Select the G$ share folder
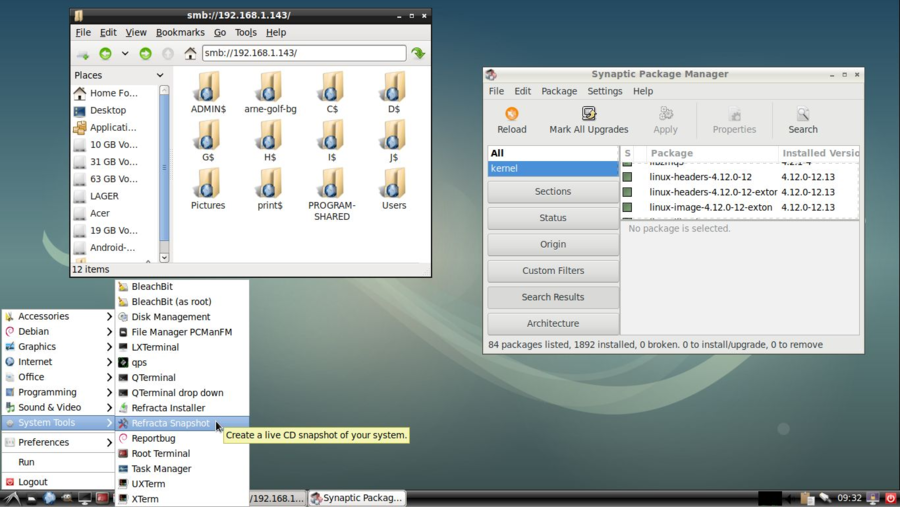This screenshot has width=900, height=507. (x=208, y=141)
